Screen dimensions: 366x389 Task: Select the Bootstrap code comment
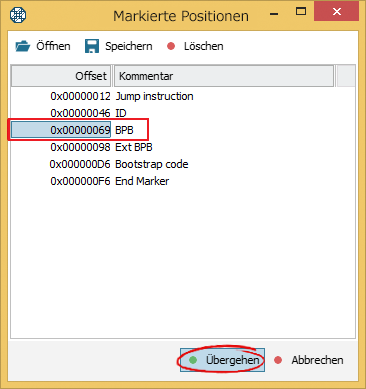coord(152,164)
